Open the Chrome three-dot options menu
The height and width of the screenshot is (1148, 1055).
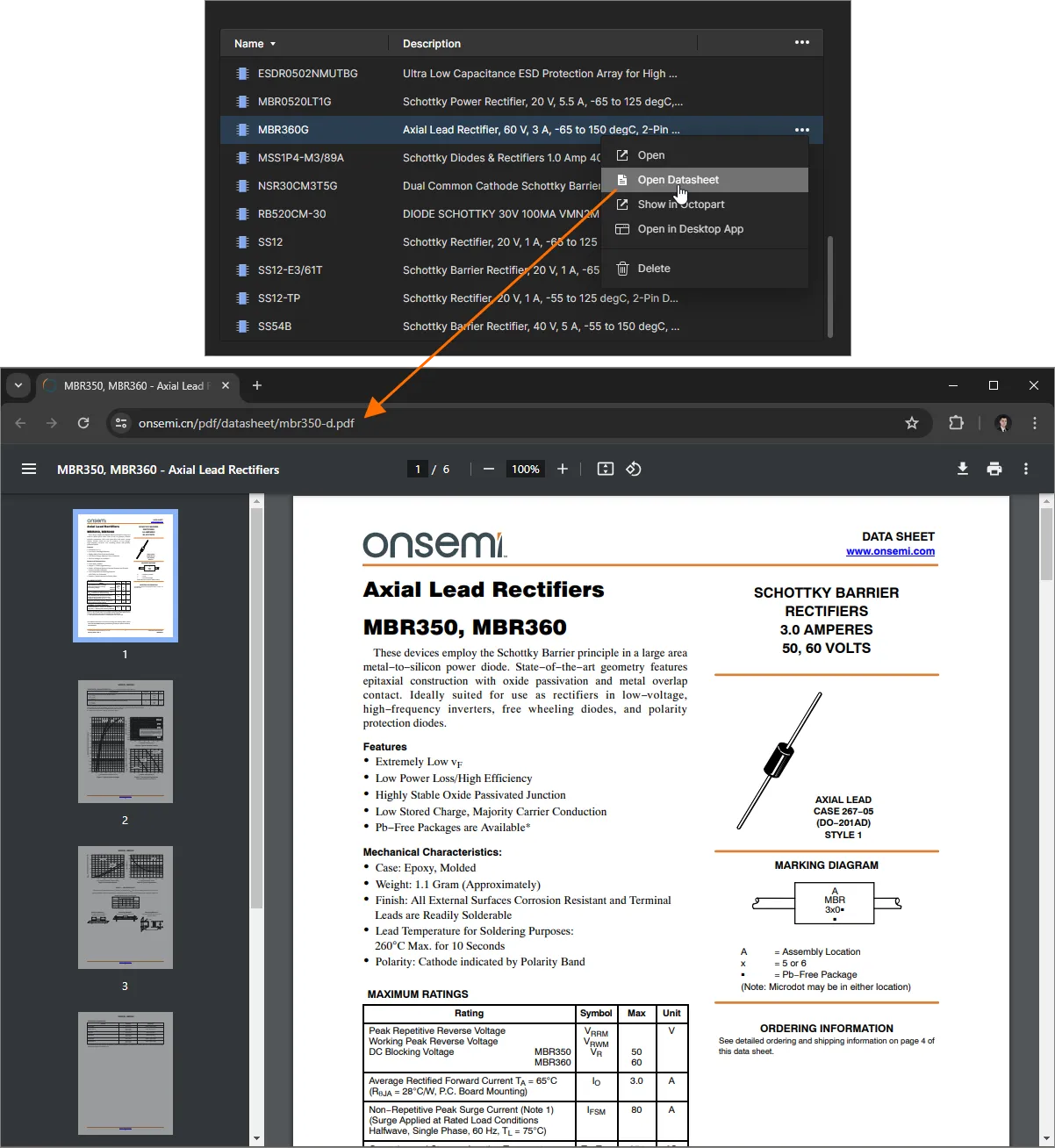click(x=1035, y=423)
